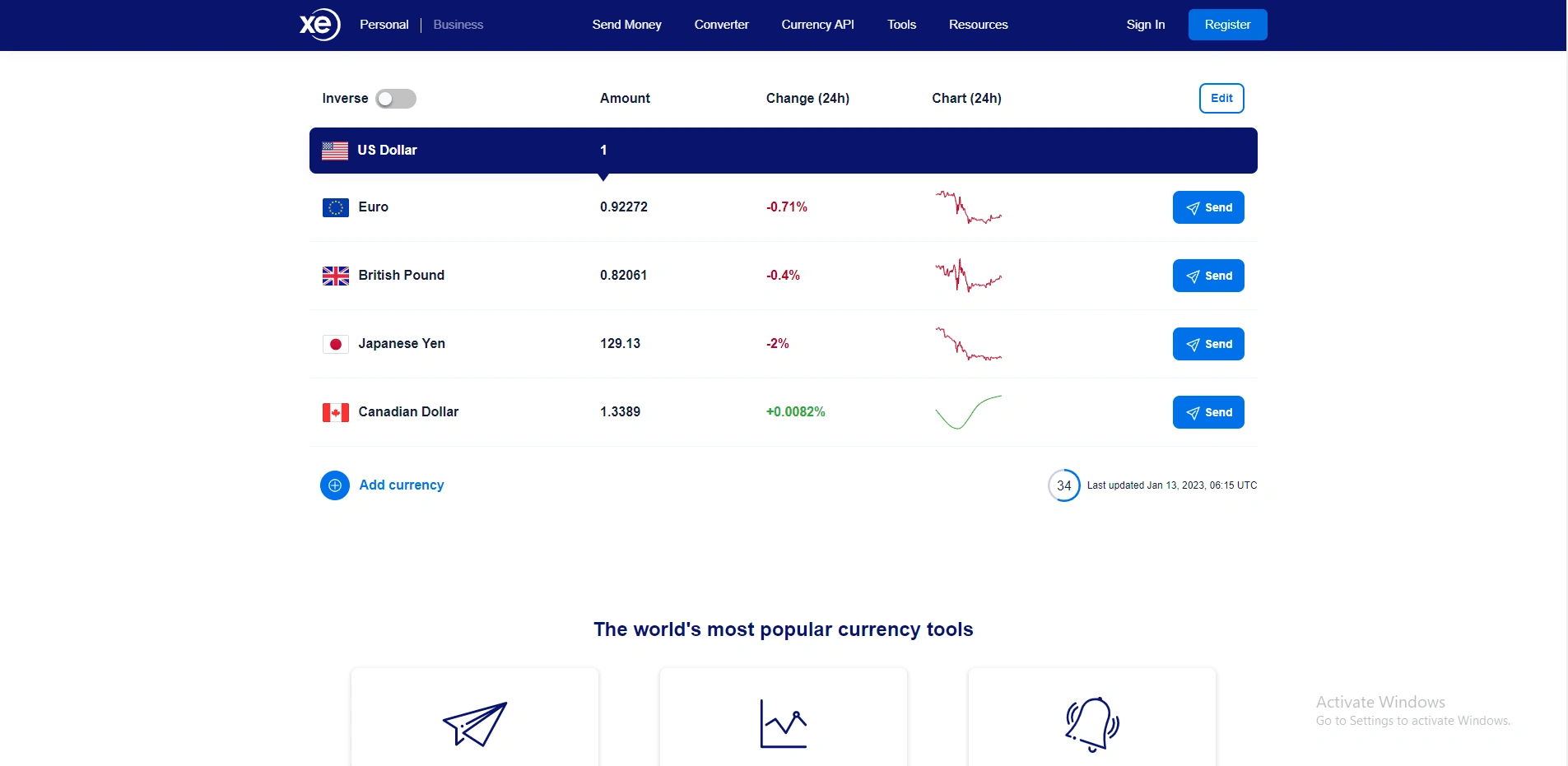Image resolution: width=1568 pixels, height=766 pixels.
Task: Click the Last updated timestamp text
Action: pos(1172,485)
